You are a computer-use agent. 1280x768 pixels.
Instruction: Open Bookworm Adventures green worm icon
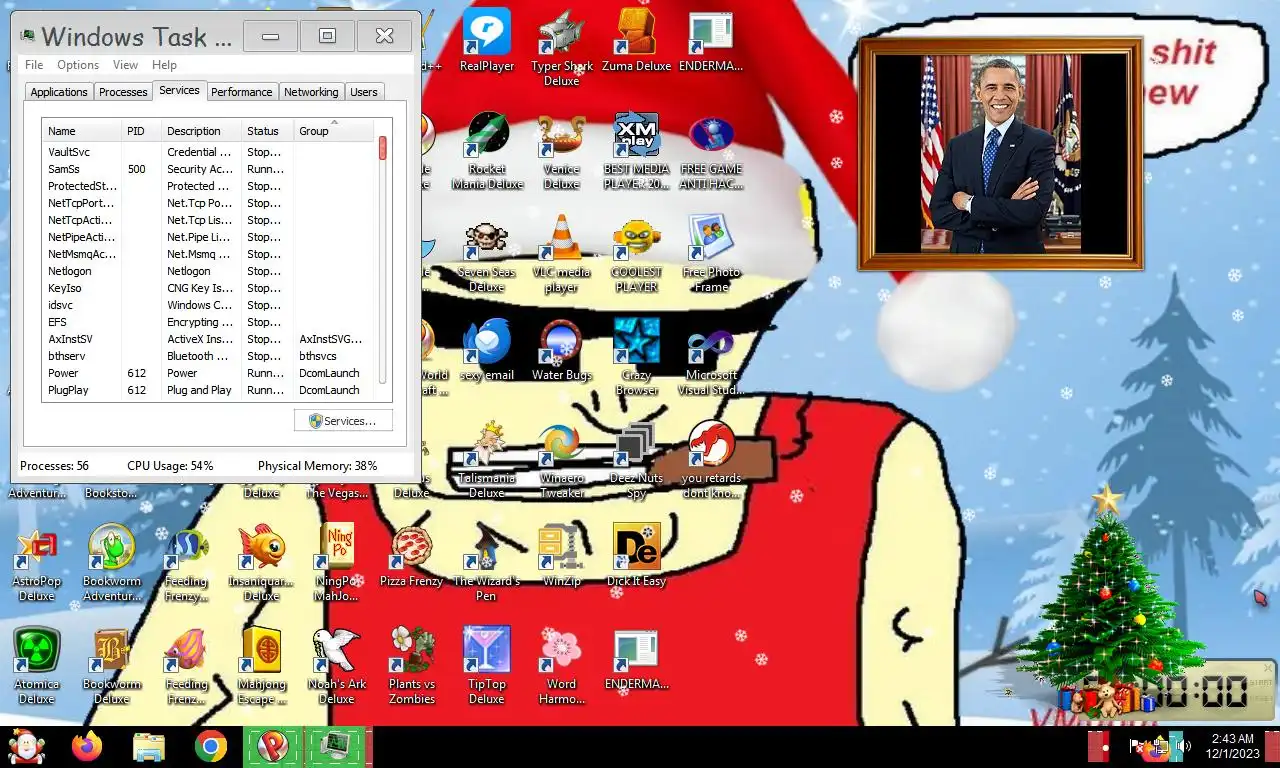(x=112, y=562)
